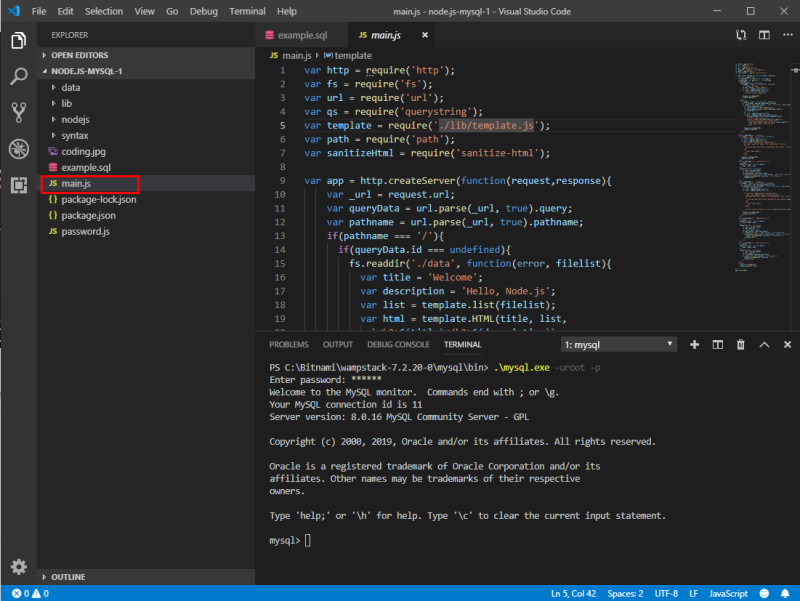Open the Source Control view
The height and width of the screenshot is (601, 800).
tap(18, 113)
